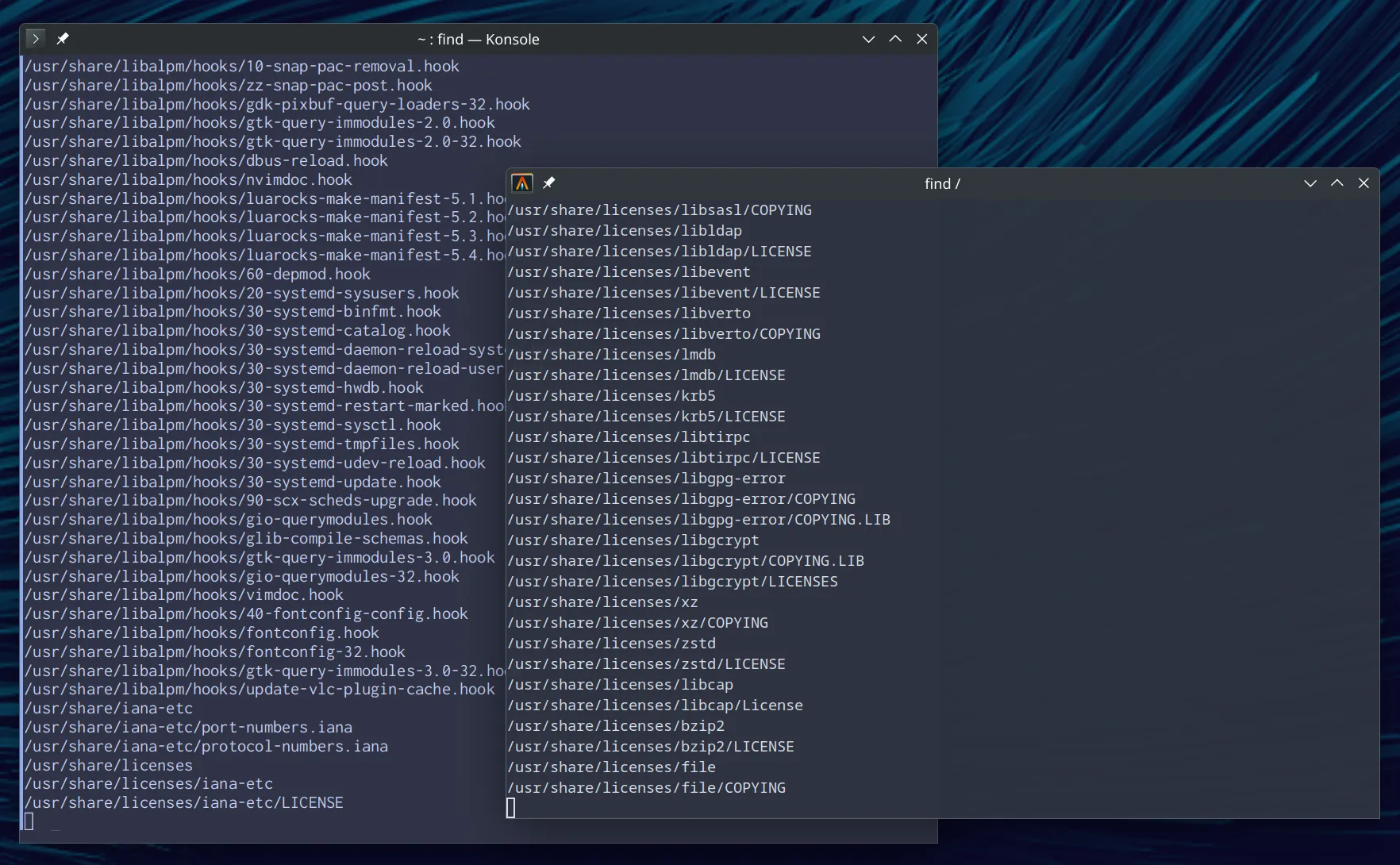Maximize the left Konsole window
1400x865 pixels.
pyautogui.click(x=894, y=39)
